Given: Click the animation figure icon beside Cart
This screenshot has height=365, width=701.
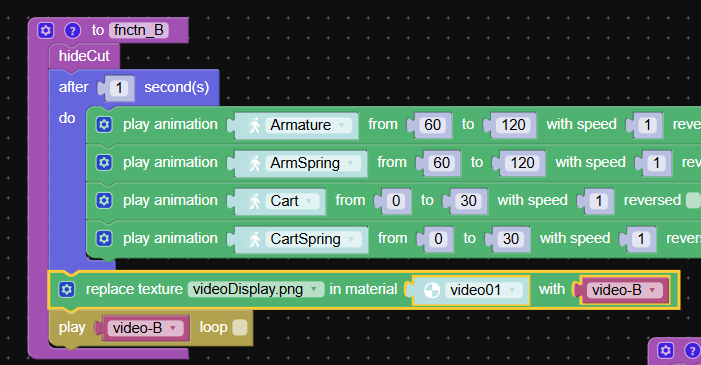Looking at the screenshot, I should coord(255,201).
